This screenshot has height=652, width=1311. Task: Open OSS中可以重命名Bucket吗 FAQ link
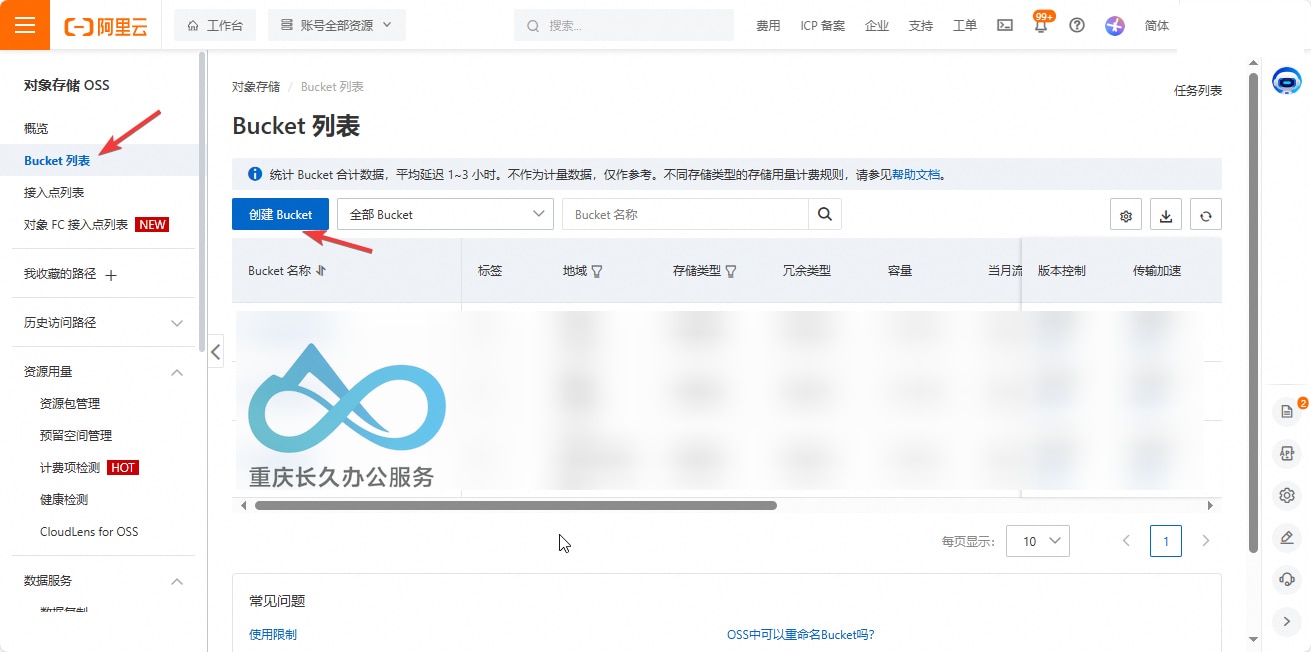tap(800, 635)
